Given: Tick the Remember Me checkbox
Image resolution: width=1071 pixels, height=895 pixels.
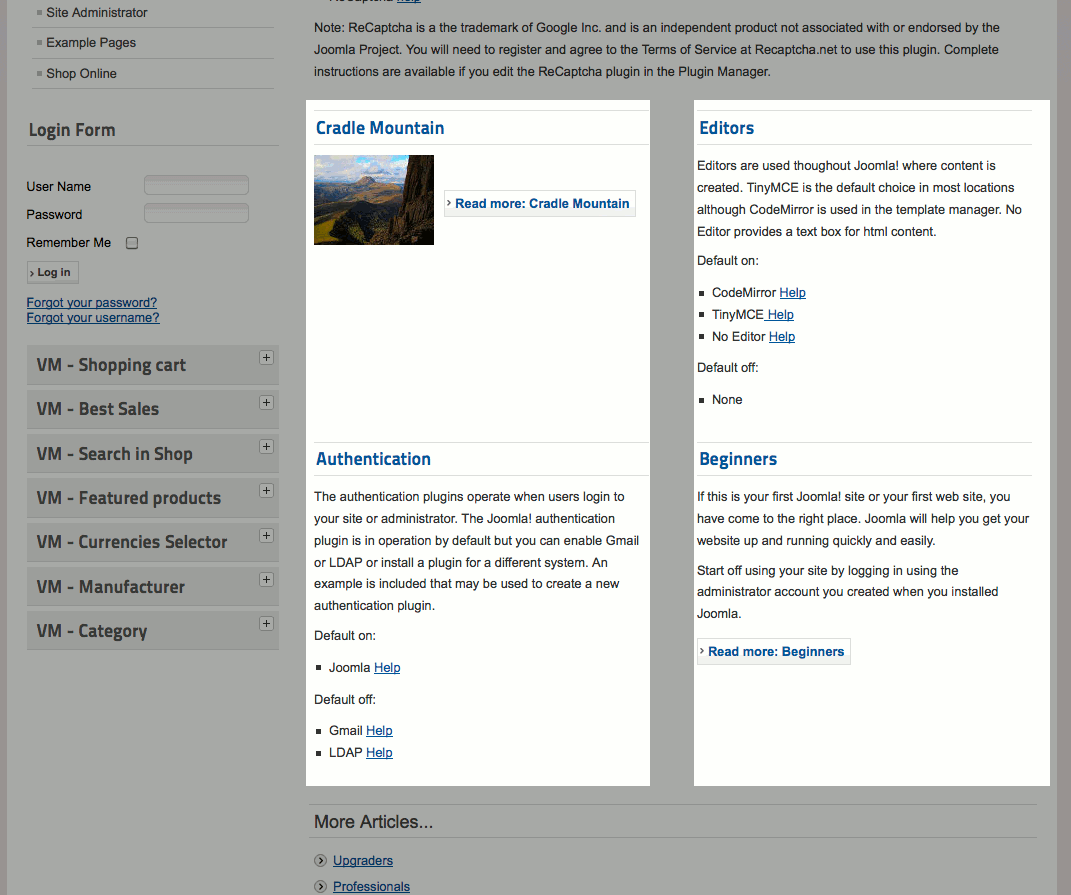Looking at the screenshot, I should pyautogui.click(x=132, y=243).
